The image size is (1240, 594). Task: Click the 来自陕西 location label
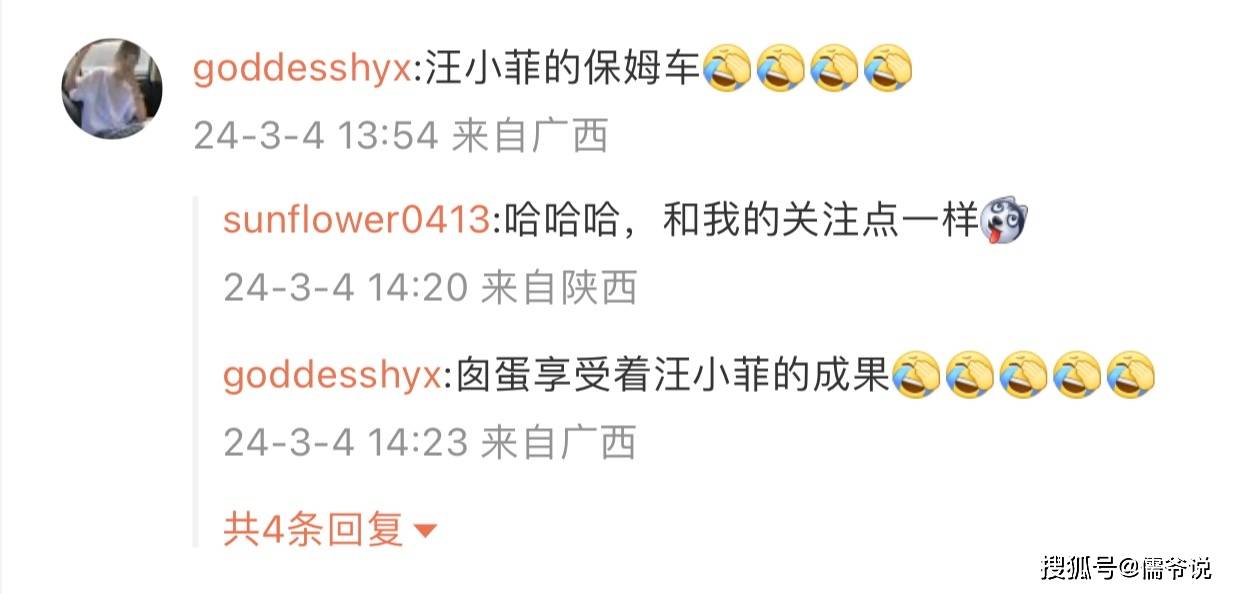tap(559, 289)
